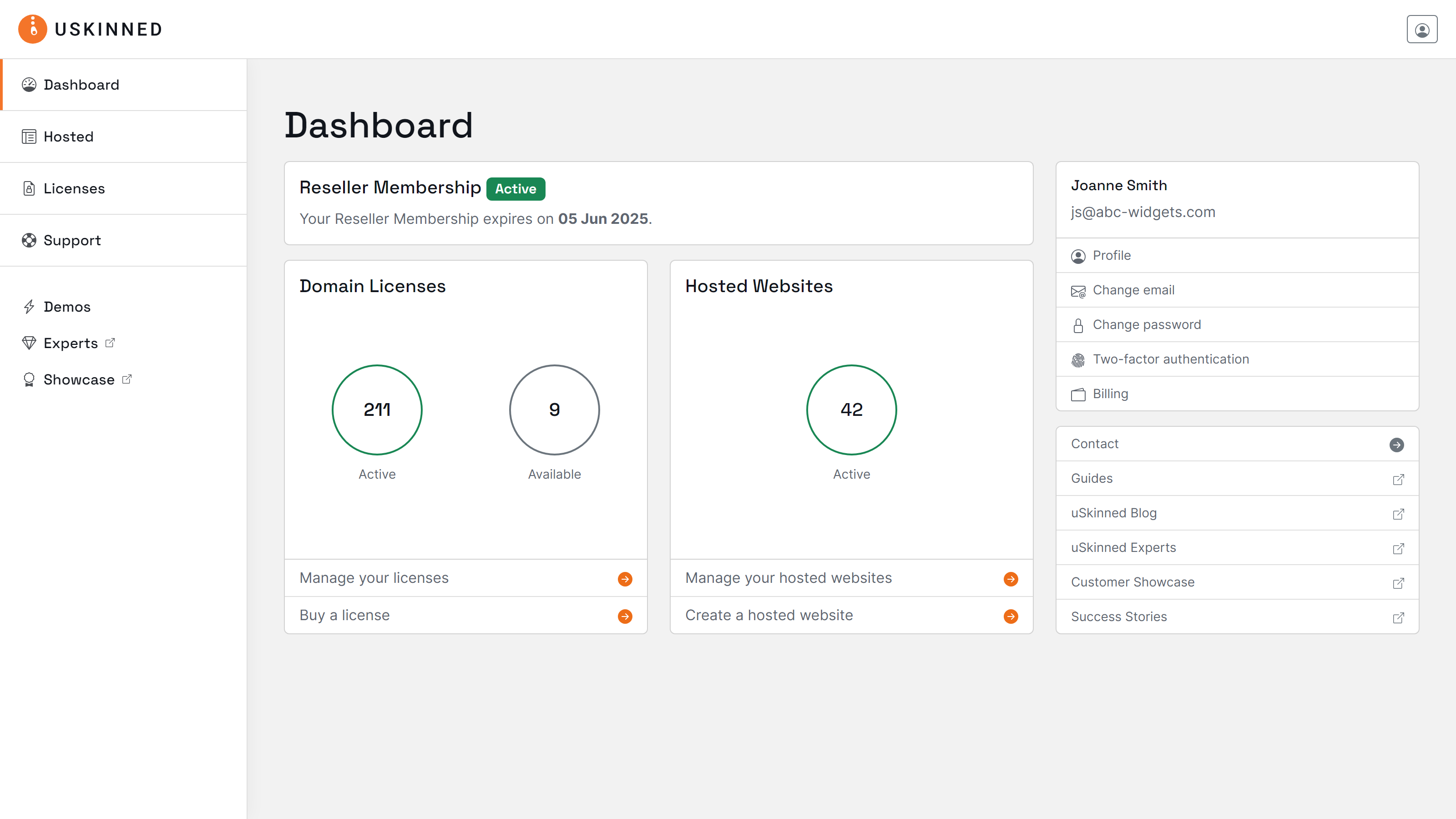This screenshot has width=1456, height=819.
Task: Click the Showcase external link icon
Action: pyautogui.click(x=126, y=379)
